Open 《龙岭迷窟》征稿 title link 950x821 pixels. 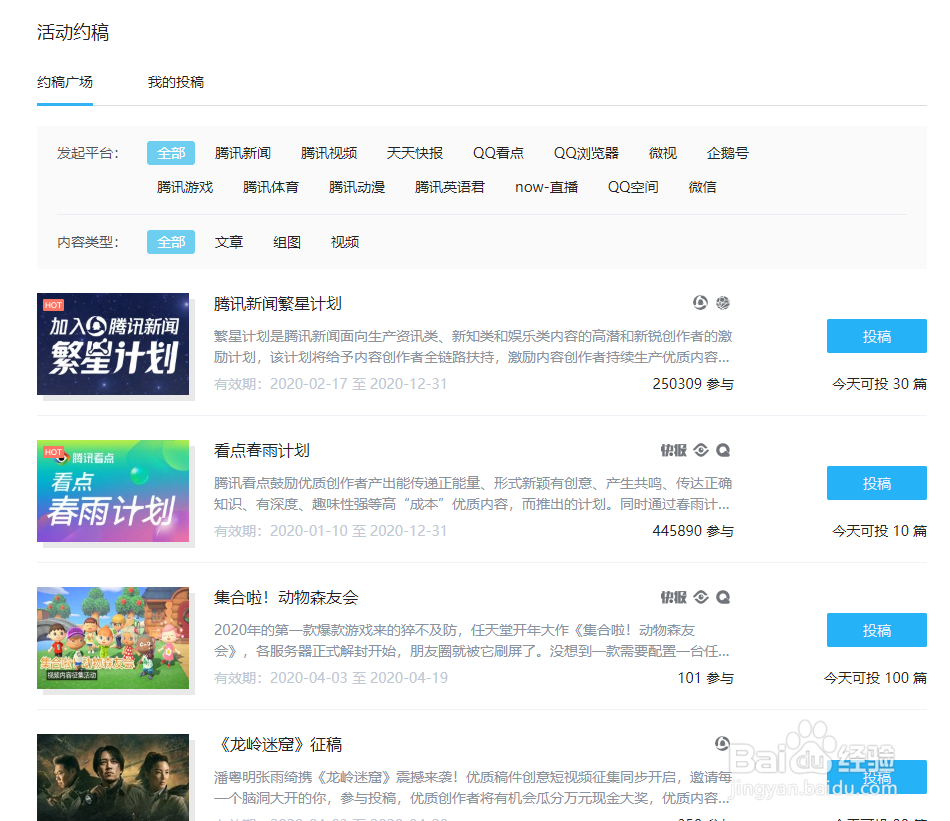pyautogui.click(x=278, y=745)
